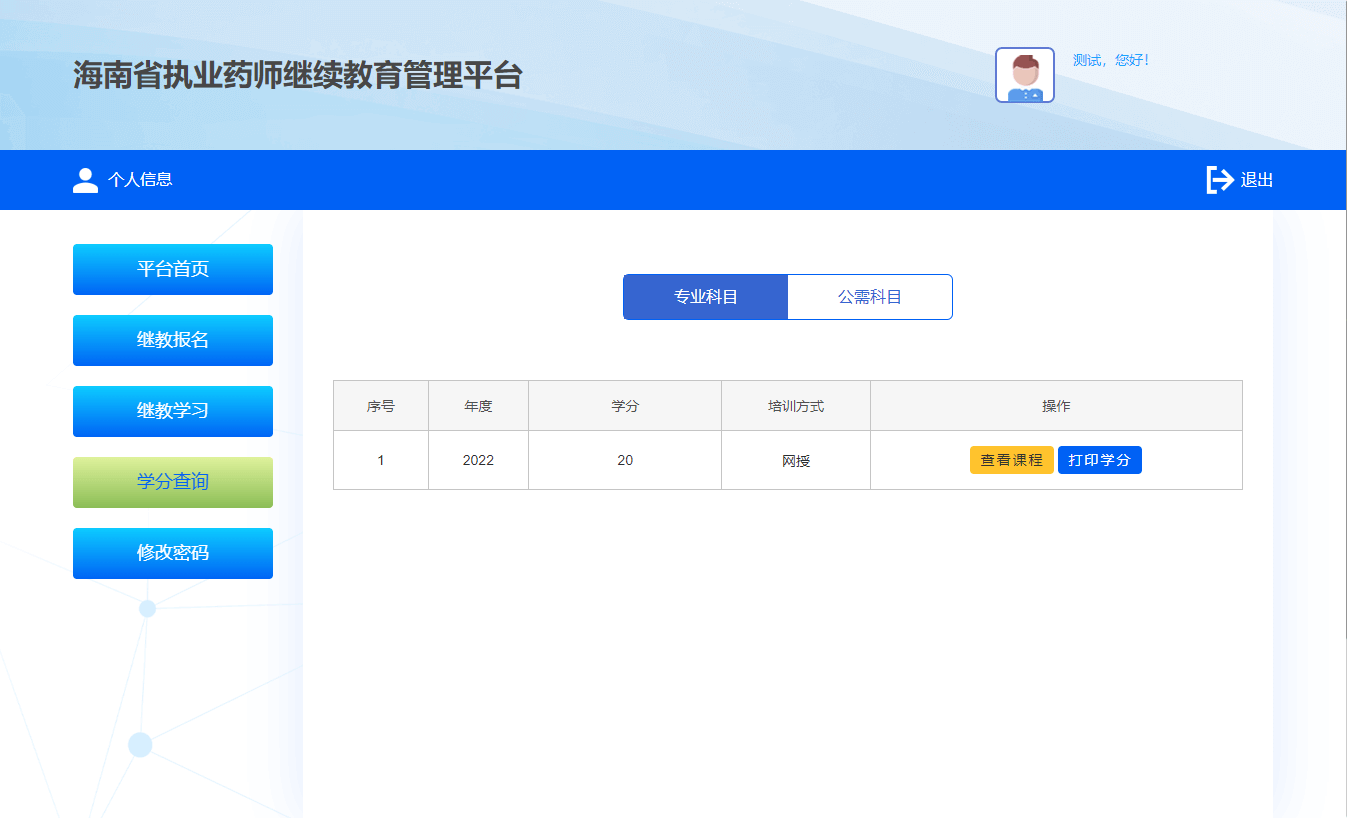Switch to the 专业科目 tab

(x=705, y=297)
